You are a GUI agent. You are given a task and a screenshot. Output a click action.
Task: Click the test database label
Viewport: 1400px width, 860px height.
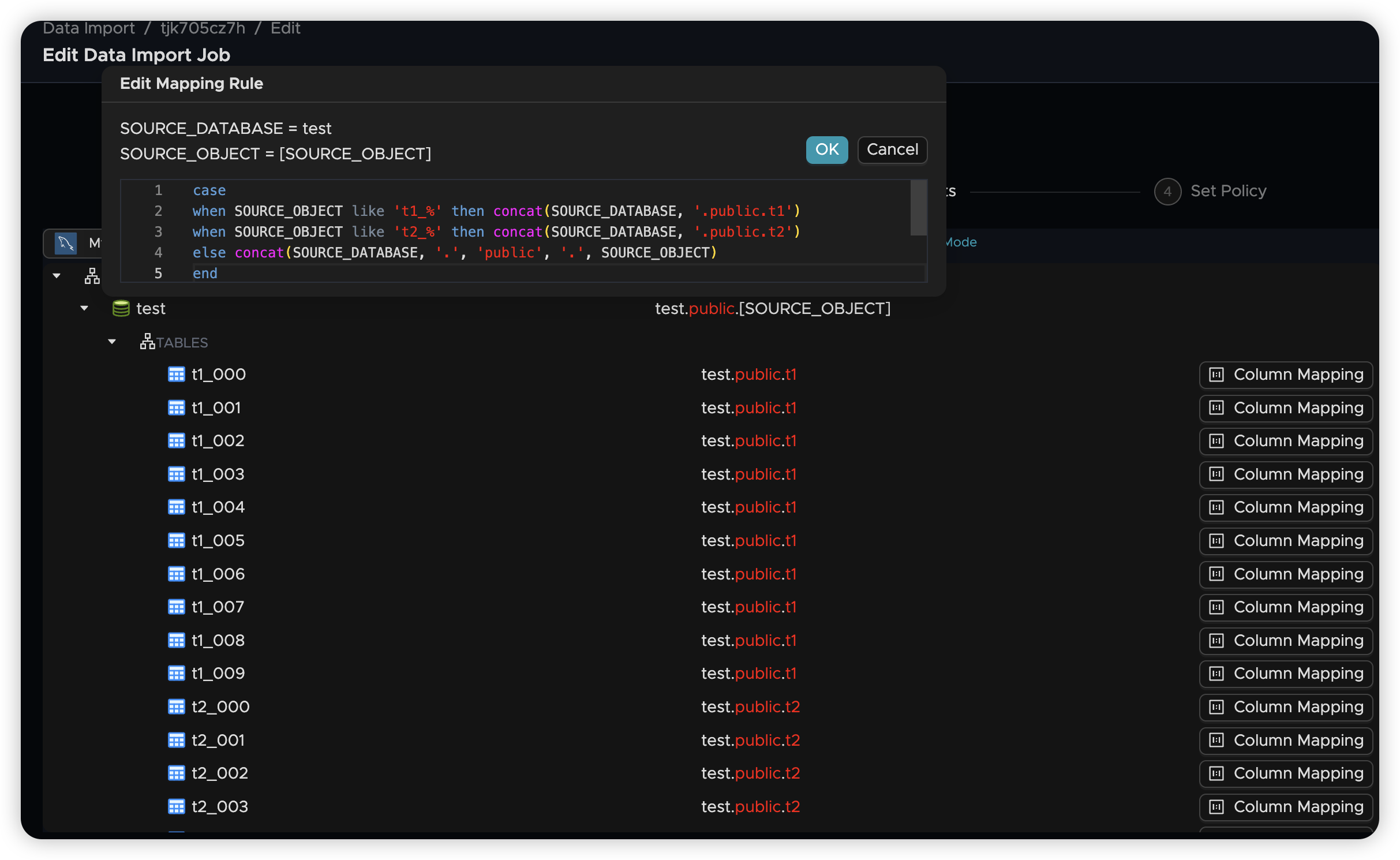[151, 309]
